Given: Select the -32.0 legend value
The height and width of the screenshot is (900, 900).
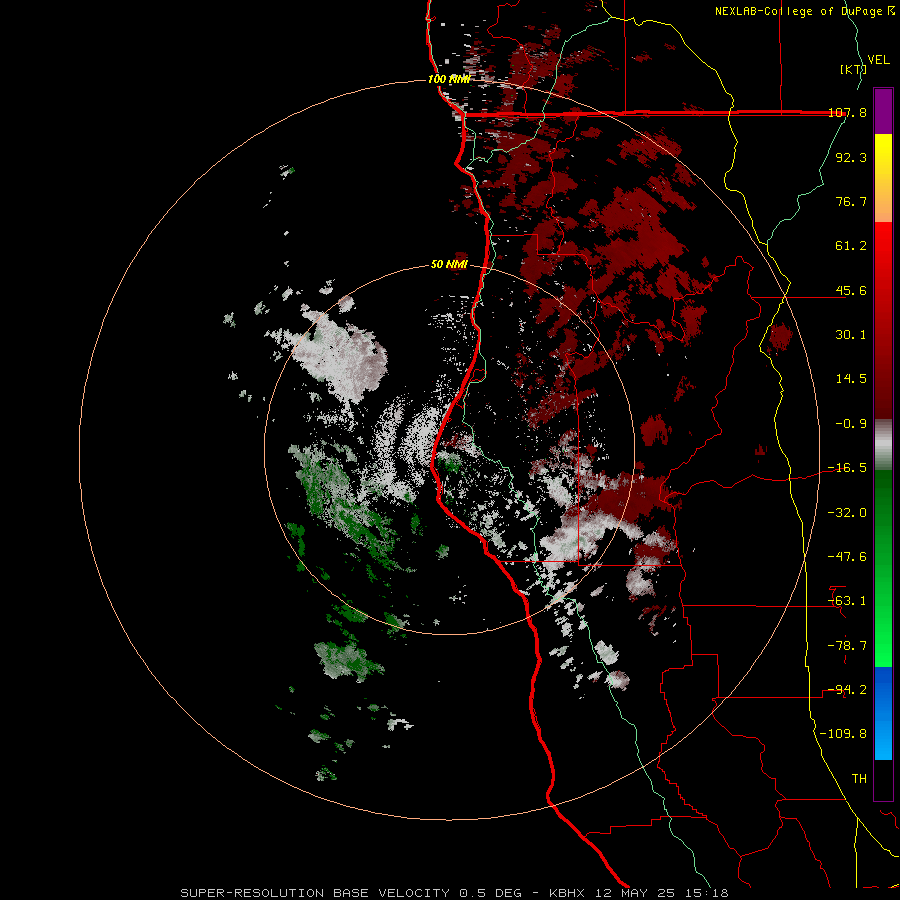Looking at the screenshot, I should 847,513.
